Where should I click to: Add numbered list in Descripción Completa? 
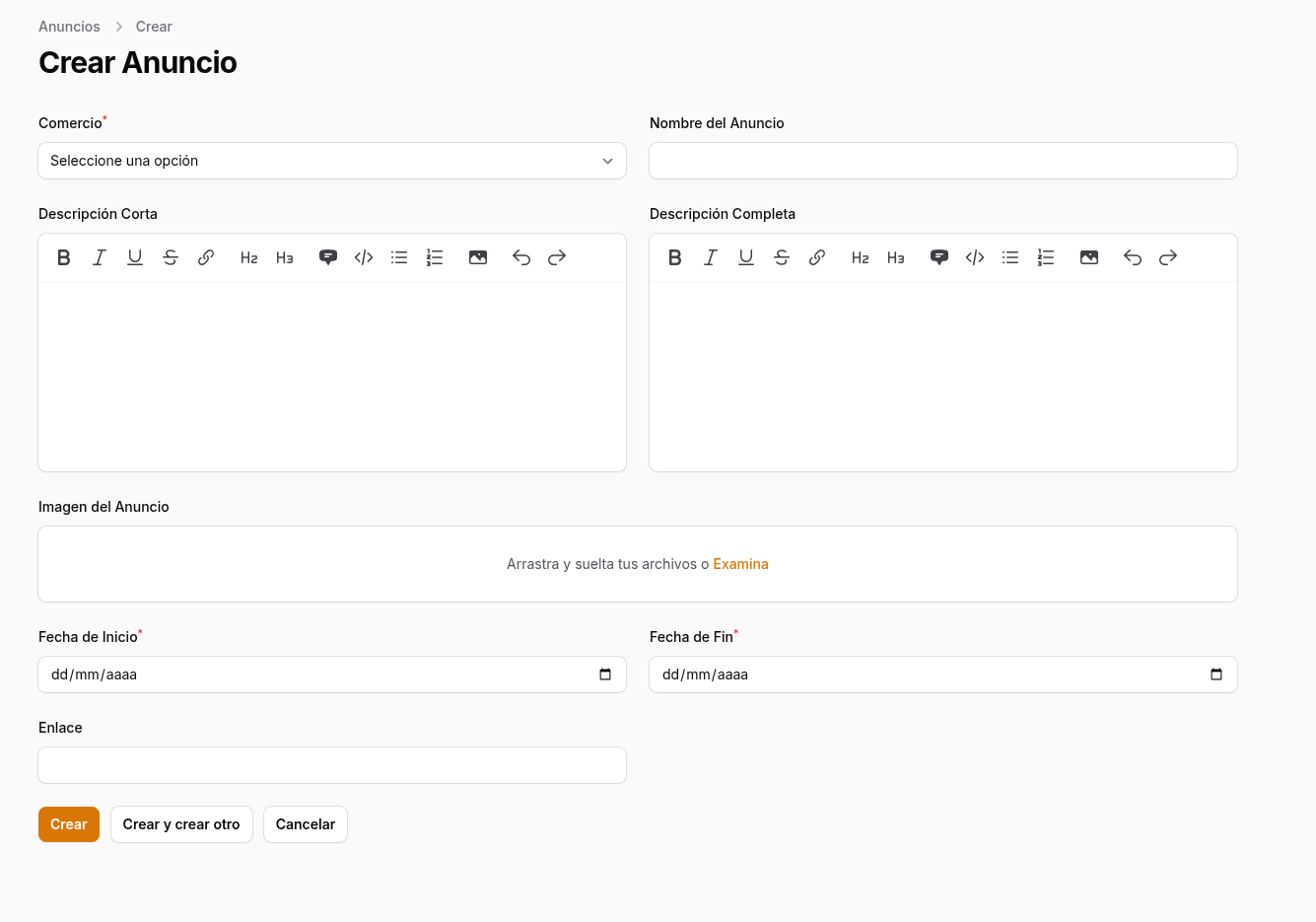[x=1046, y=257]
